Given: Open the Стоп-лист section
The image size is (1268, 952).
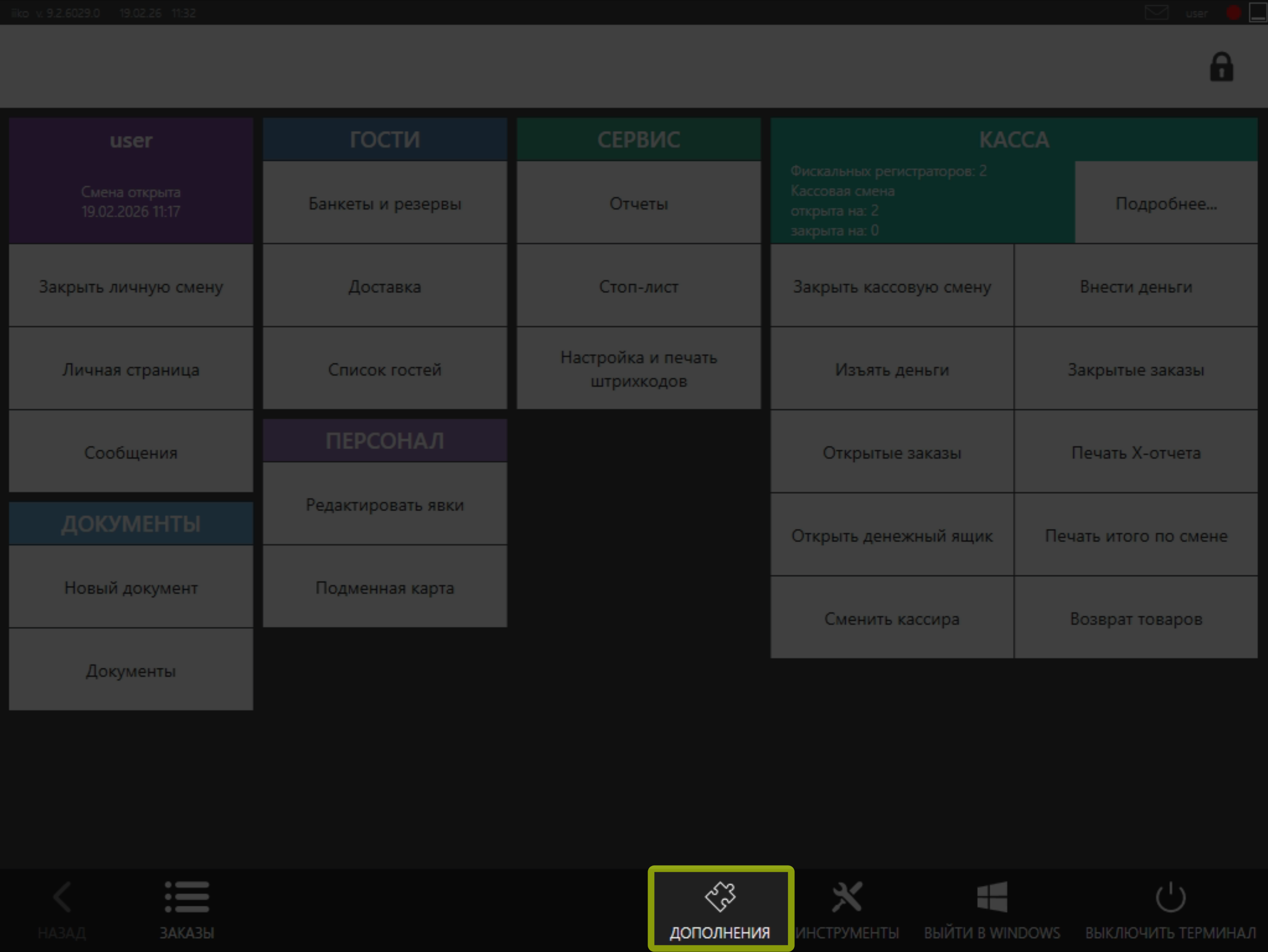Looking at the screenshot, I should pyautogui.click(x=638, y=286).
